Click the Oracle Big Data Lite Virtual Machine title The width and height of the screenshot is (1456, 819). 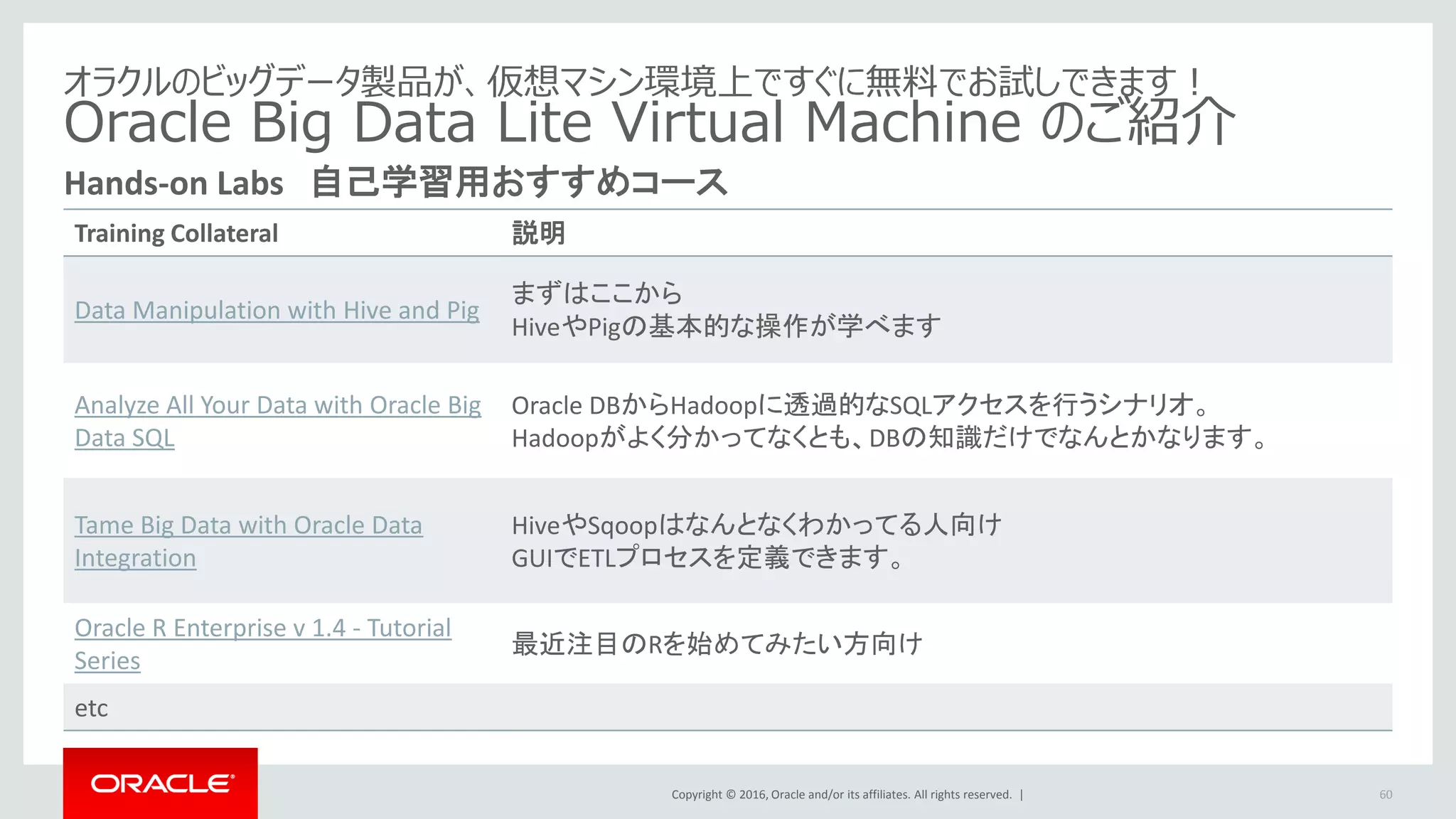(x=650, y=122)
